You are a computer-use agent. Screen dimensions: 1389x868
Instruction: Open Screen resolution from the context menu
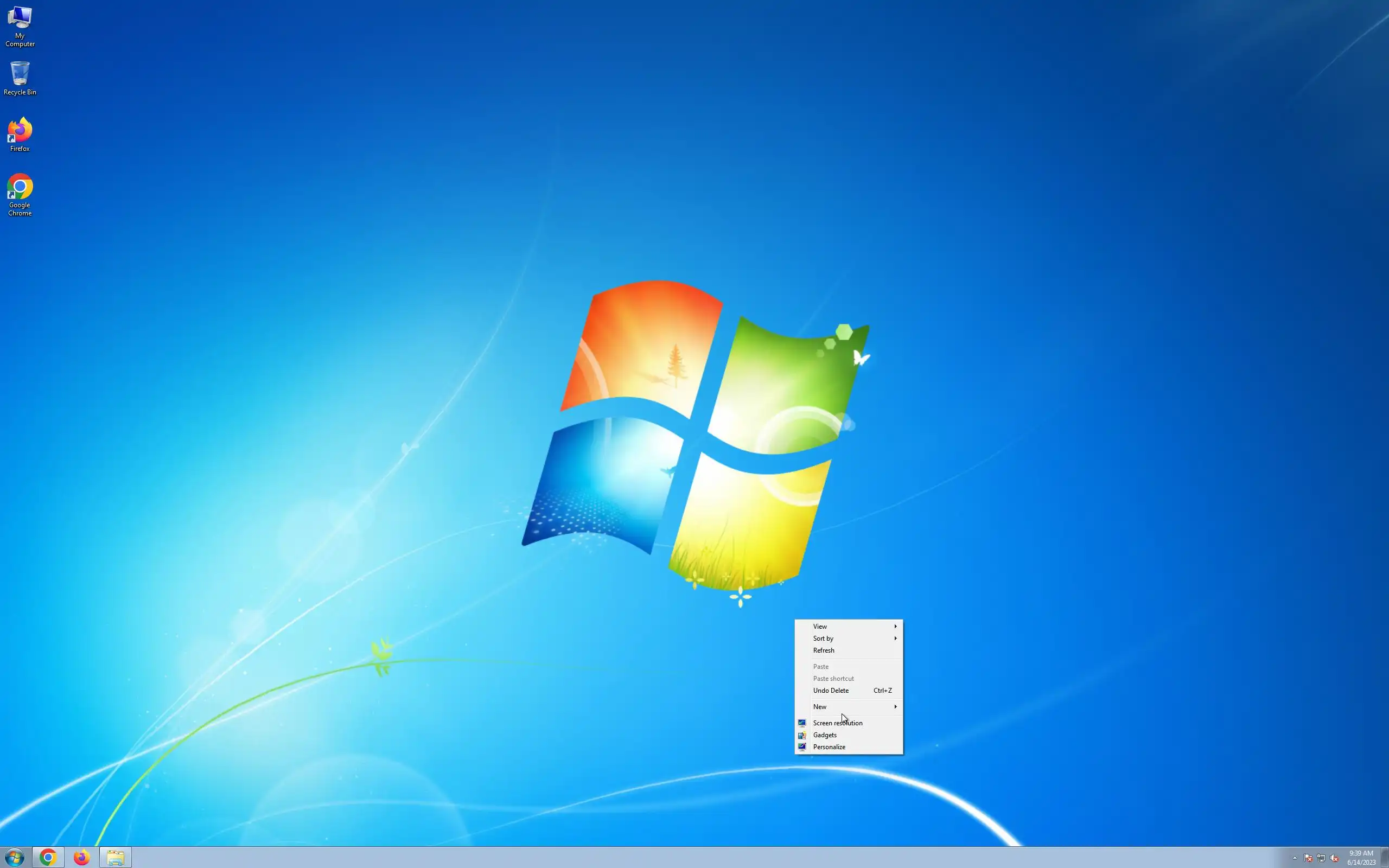837,723
